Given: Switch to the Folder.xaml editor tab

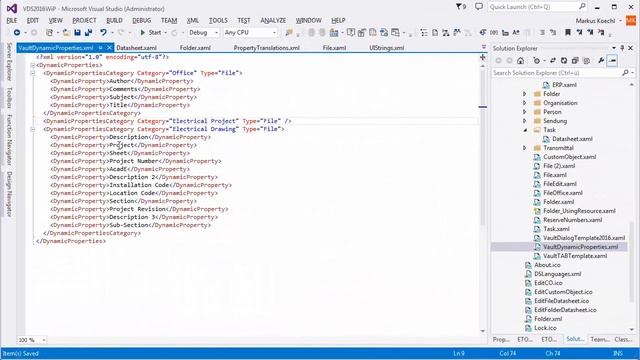Looking at the screenshot, I should 195,48.
